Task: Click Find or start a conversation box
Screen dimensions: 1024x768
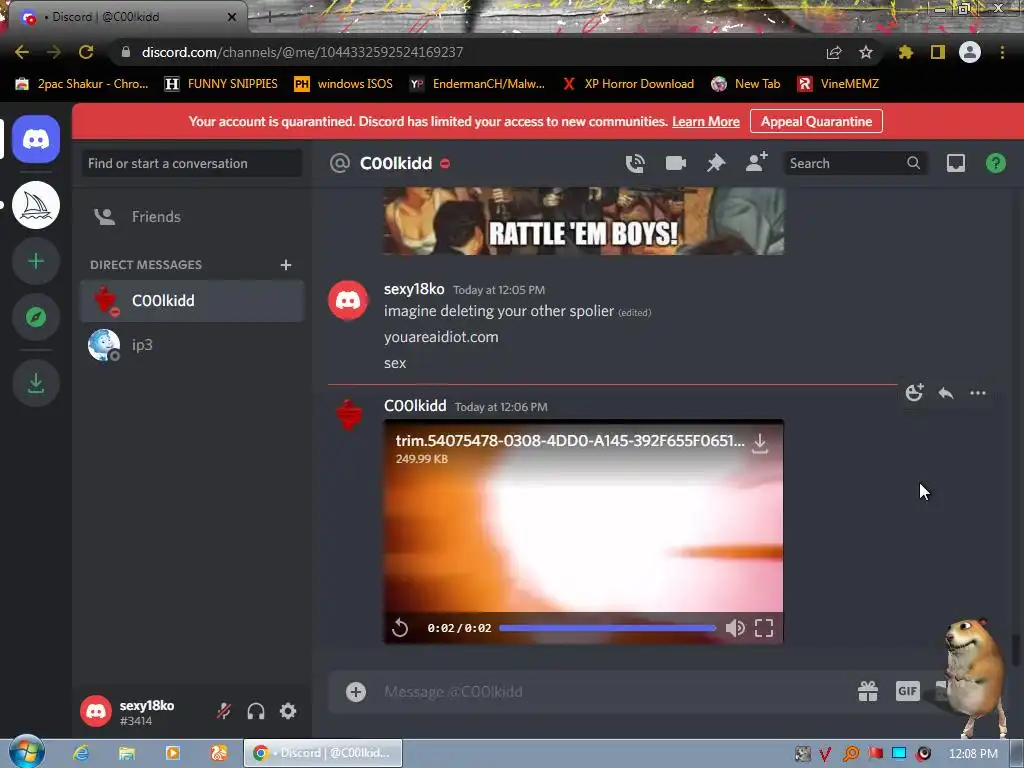Action: (192, 163)
